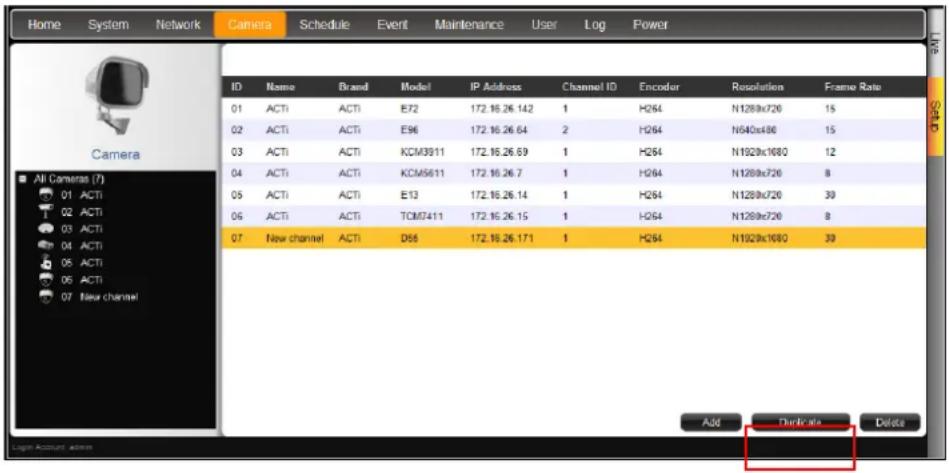The image size is (949, 473).
Task: Collapse the All Cameras (7) tree node
Action: tap(23, 180)
